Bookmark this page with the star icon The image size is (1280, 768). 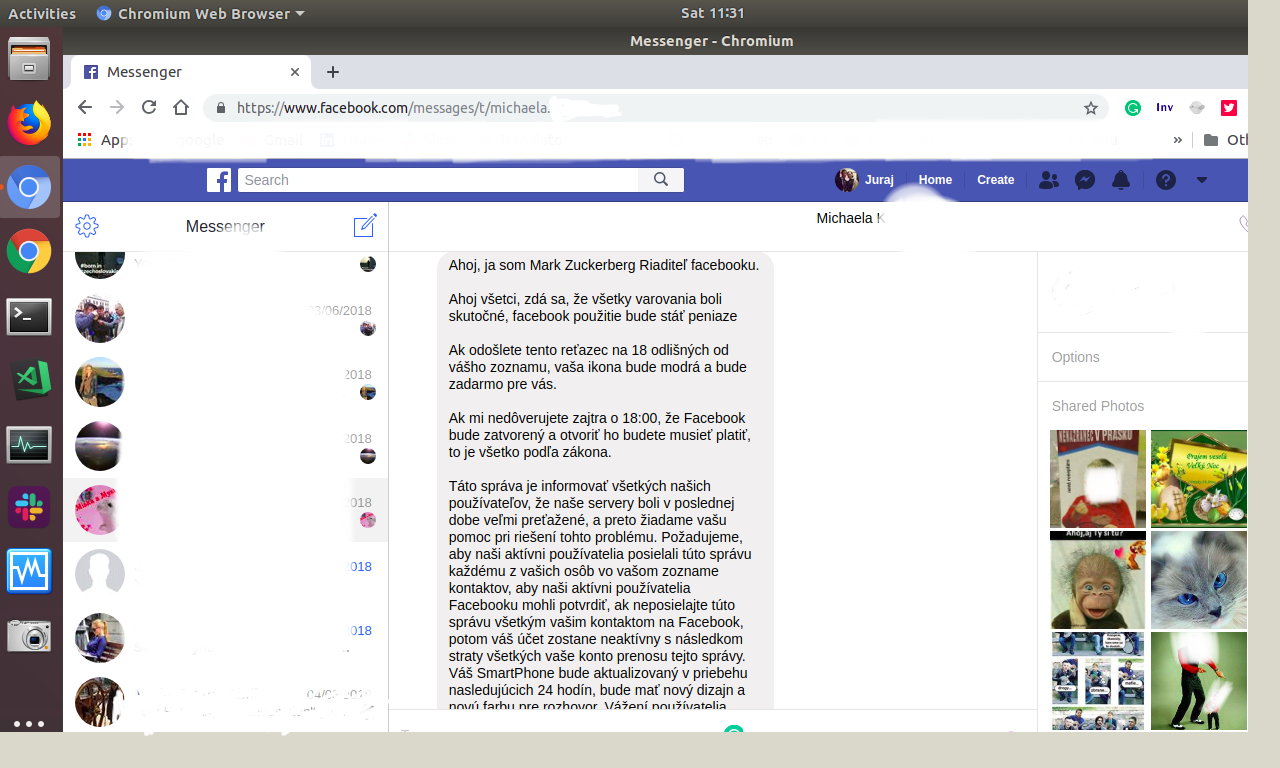tap(1091, 108)
